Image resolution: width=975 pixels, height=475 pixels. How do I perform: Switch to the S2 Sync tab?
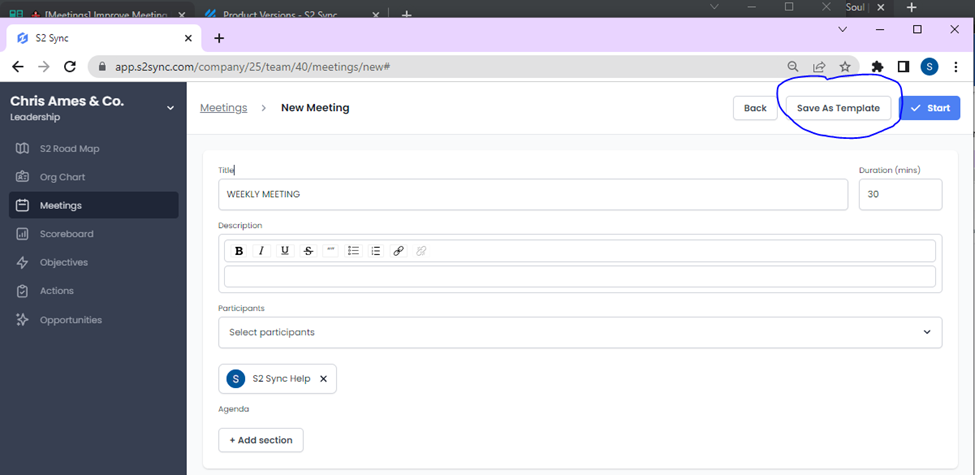[x=104, y=39]
